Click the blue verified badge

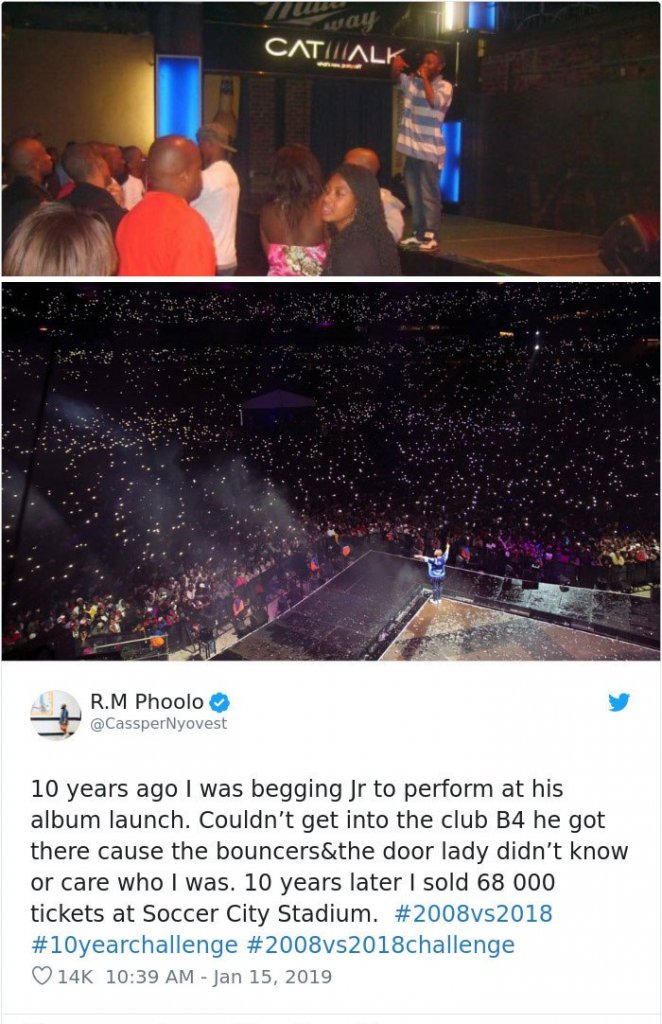click(x=219, y=703)
